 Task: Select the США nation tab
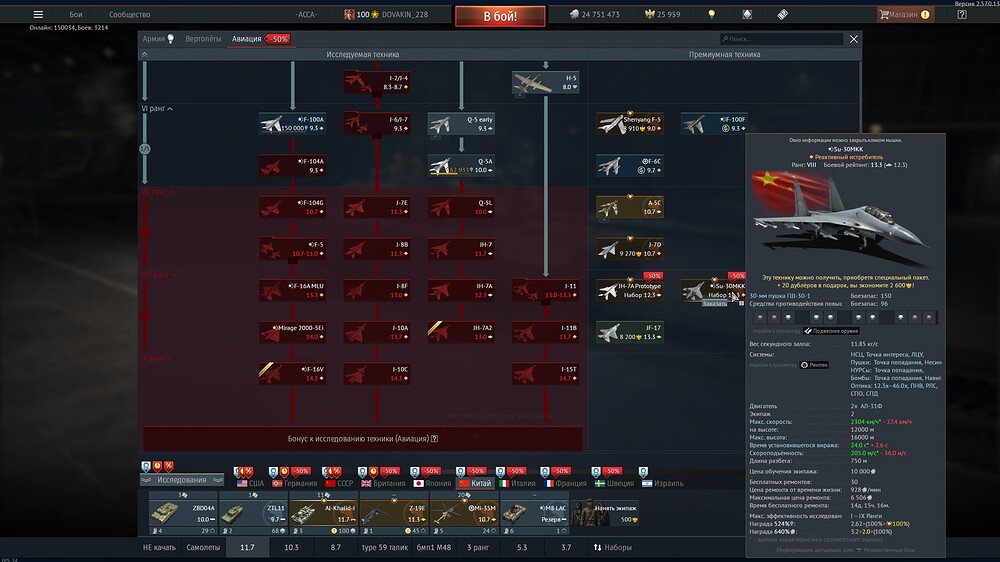point(250,484)
